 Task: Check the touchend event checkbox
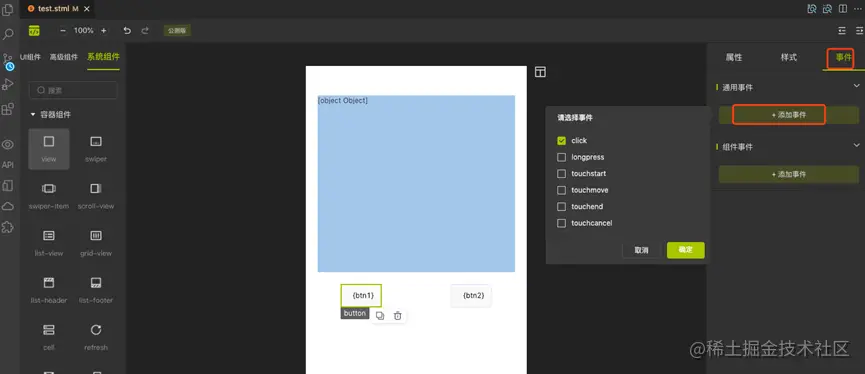pos(562,207)
